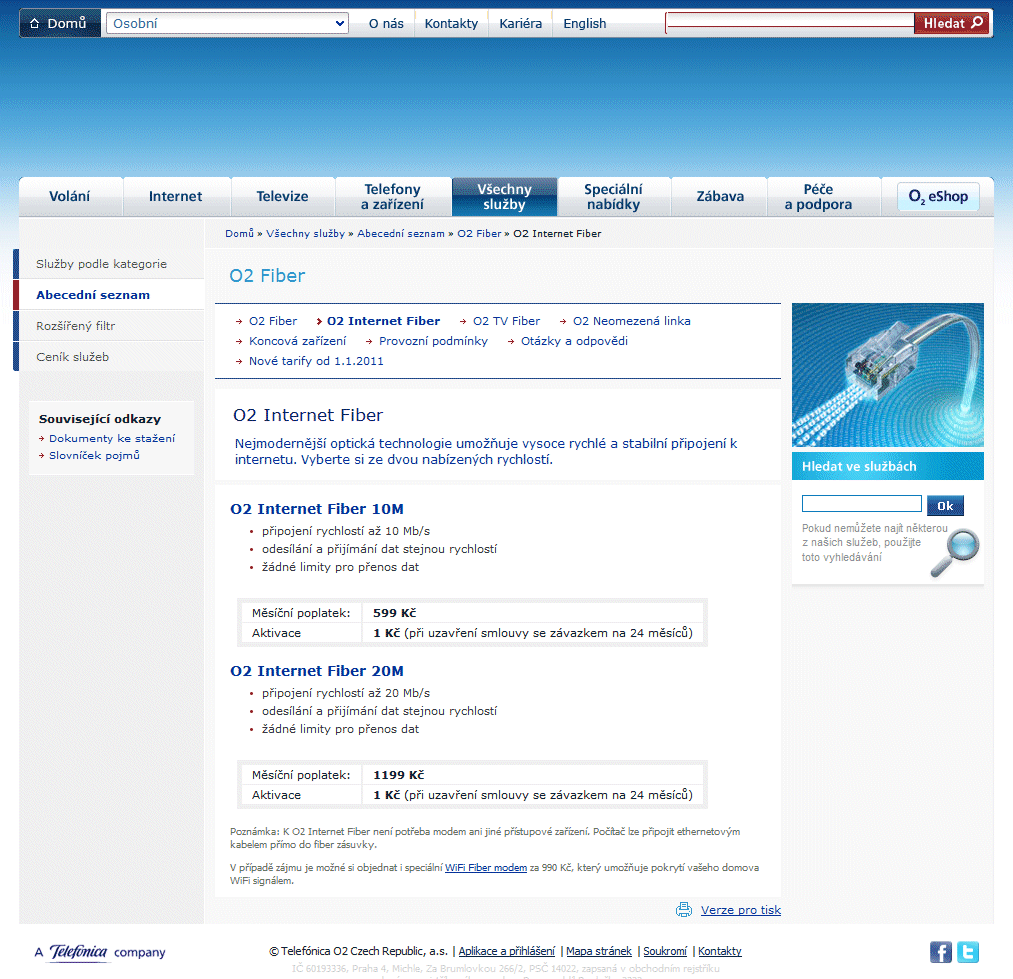Open O2 Fiber submenu link
The image size is (1013, 979).
[273, 321]
